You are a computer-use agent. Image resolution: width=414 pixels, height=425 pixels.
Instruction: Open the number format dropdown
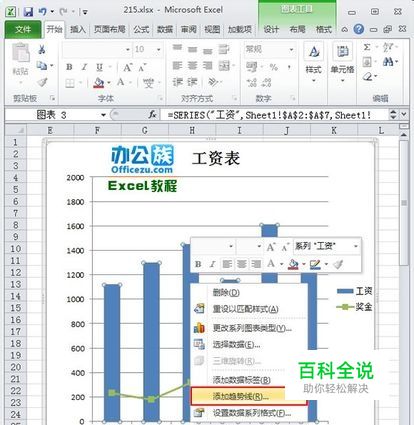(291, 50)
